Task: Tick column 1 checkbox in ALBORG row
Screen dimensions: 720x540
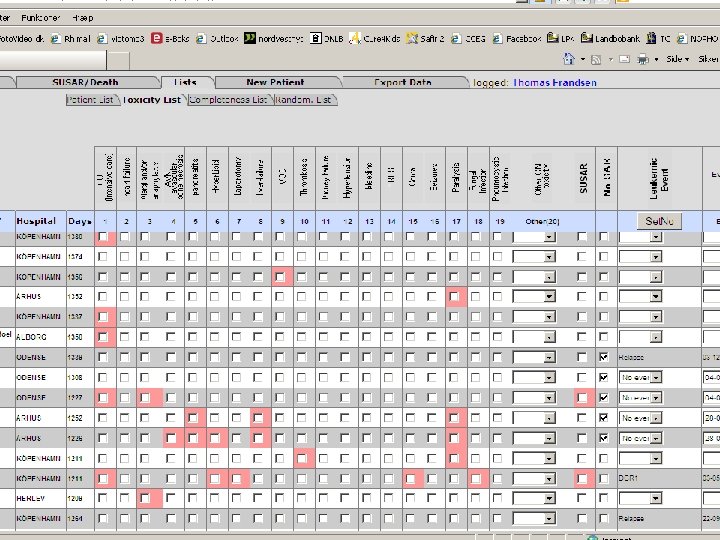Action: tap(103, 337)
